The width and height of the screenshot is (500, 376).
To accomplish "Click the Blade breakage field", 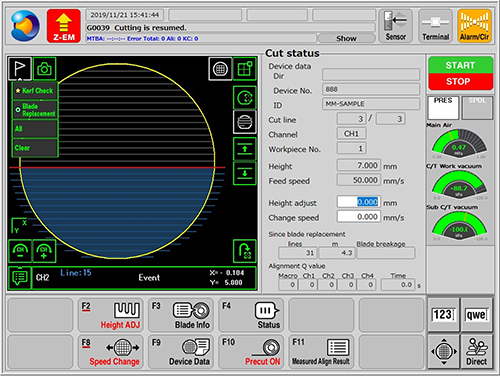I will click(386, 253).
